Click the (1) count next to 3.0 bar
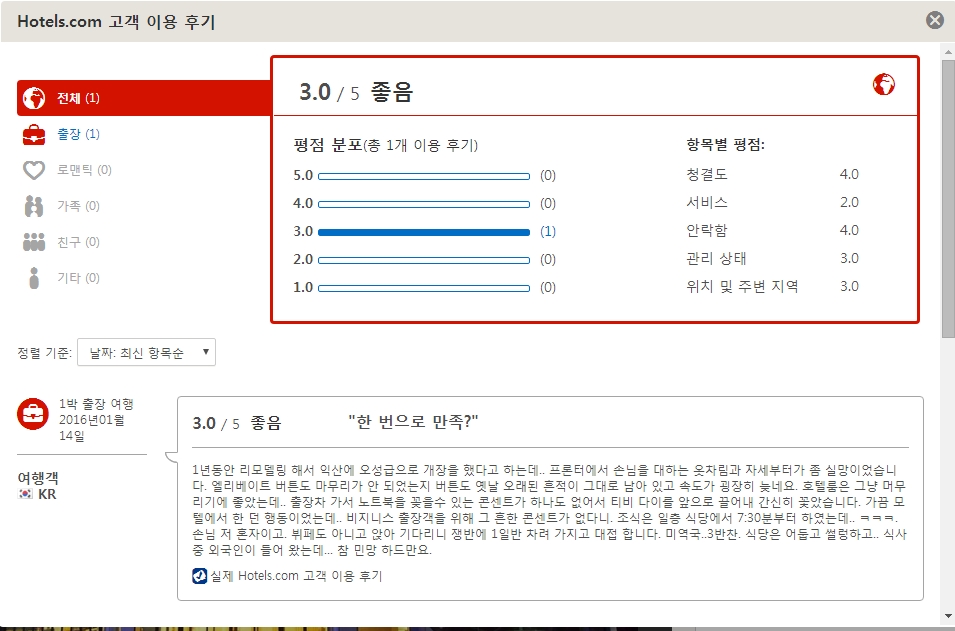 pos(548,231)
